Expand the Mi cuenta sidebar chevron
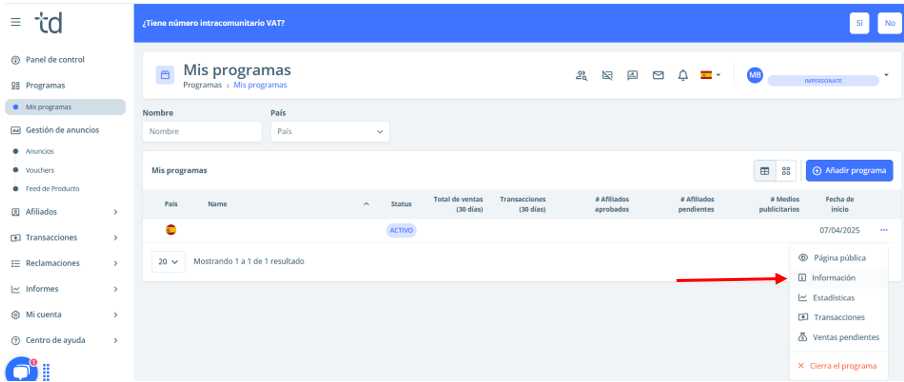904x382 pixels. pyautogui.click(x=115, y=315)
